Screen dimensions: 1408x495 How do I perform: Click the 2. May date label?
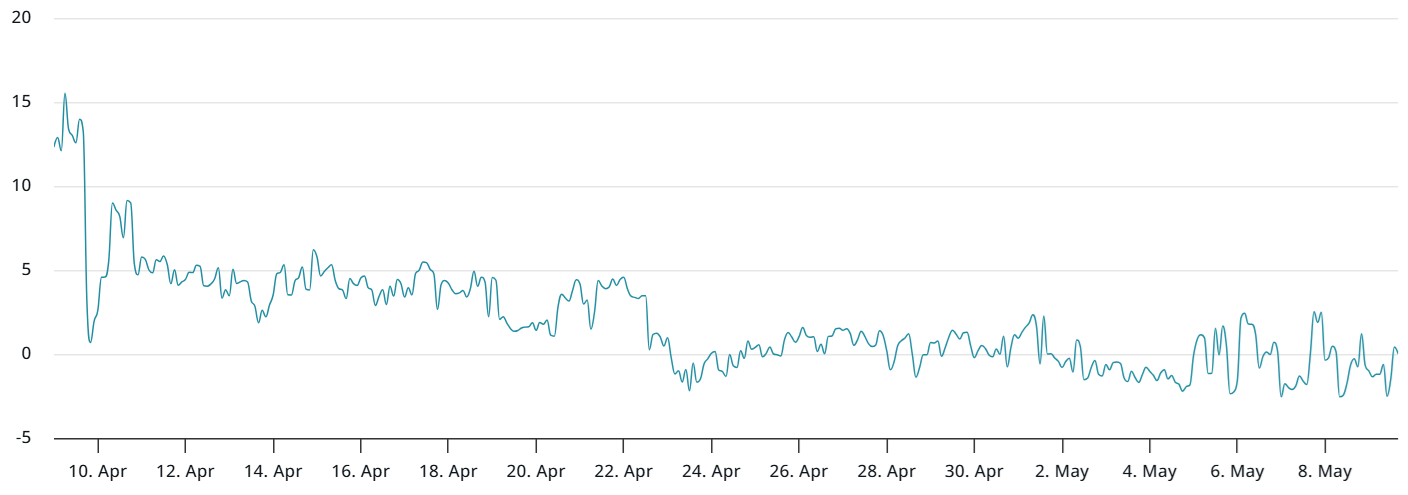tap(1062, 471)
